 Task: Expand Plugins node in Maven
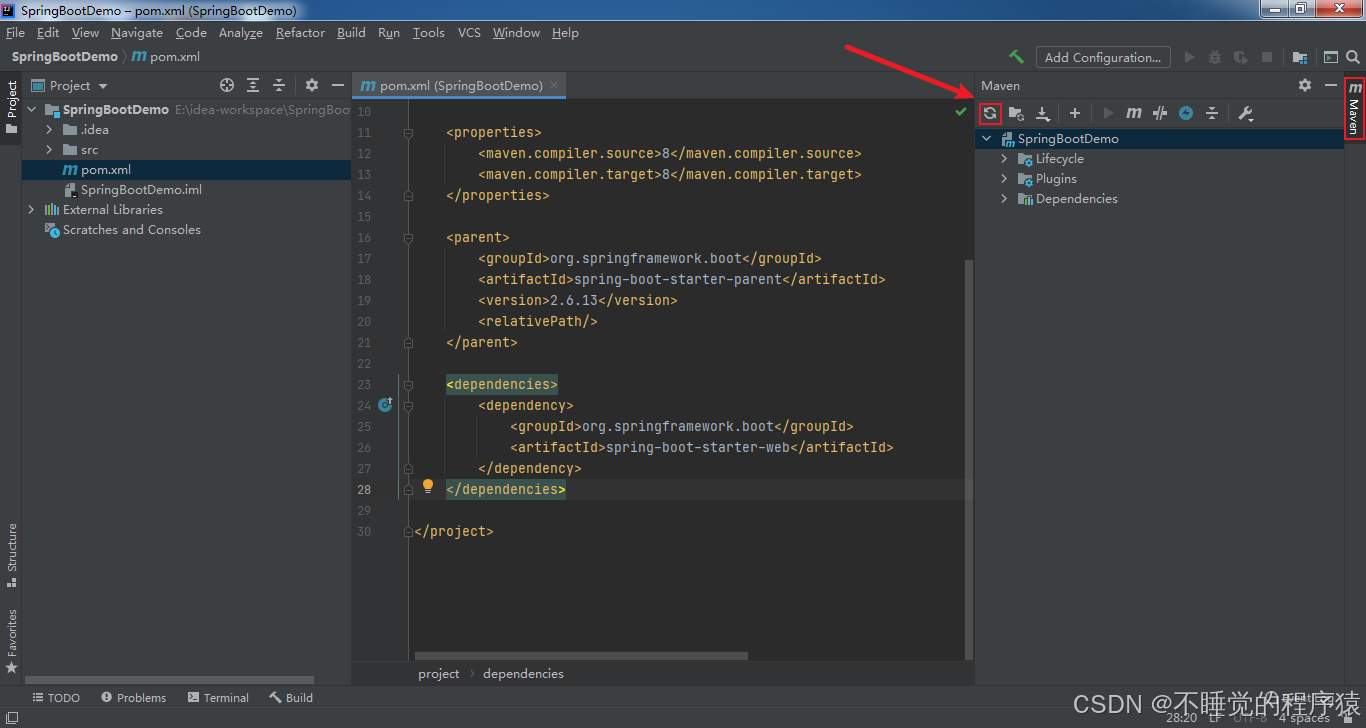(1005, 178)
